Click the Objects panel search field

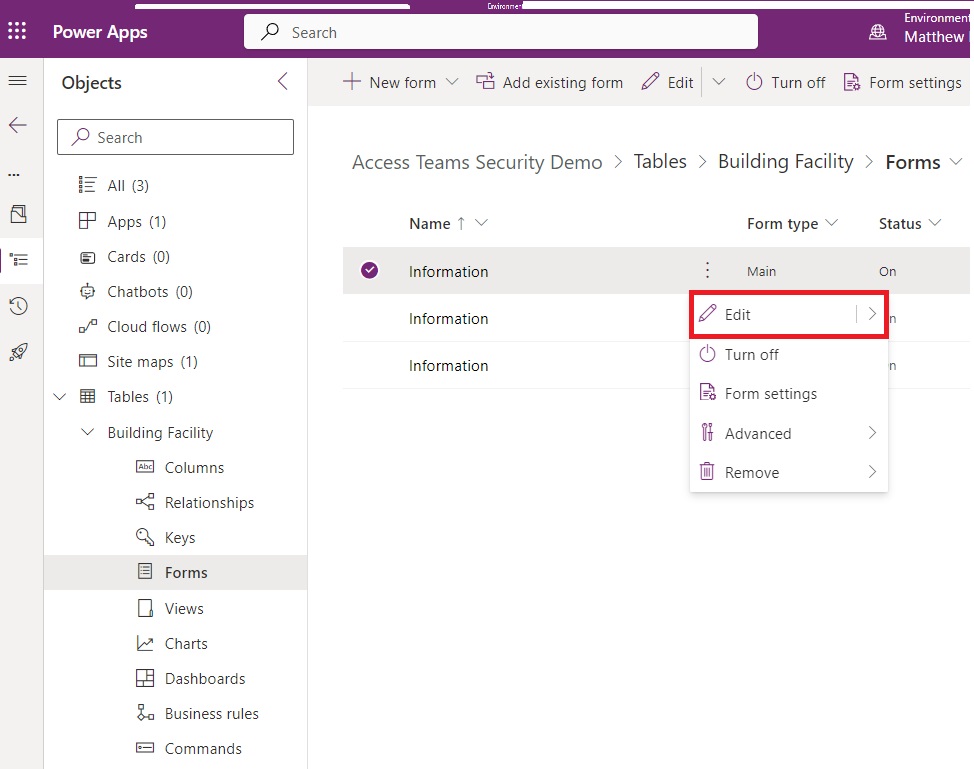(175, 137)
